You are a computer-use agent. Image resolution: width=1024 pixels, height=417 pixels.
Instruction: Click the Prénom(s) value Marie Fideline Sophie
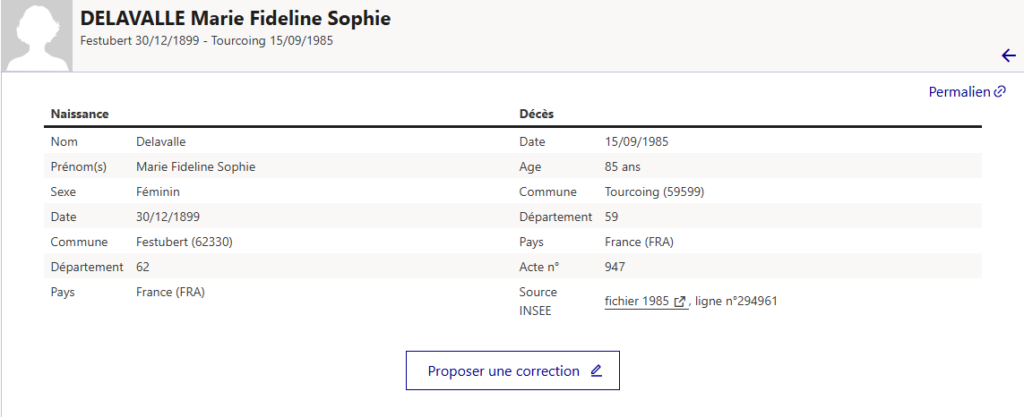point(196,167)
